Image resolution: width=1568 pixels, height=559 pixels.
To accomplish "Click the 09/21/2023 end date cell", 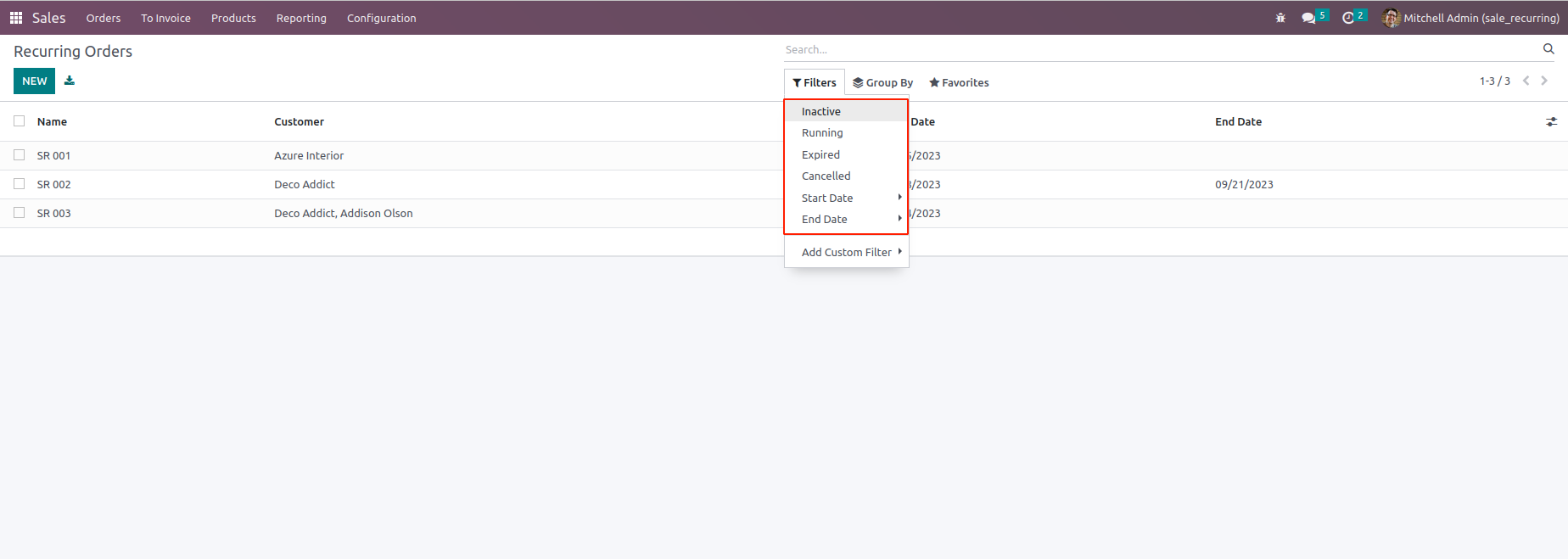I will coord(1244,184).
